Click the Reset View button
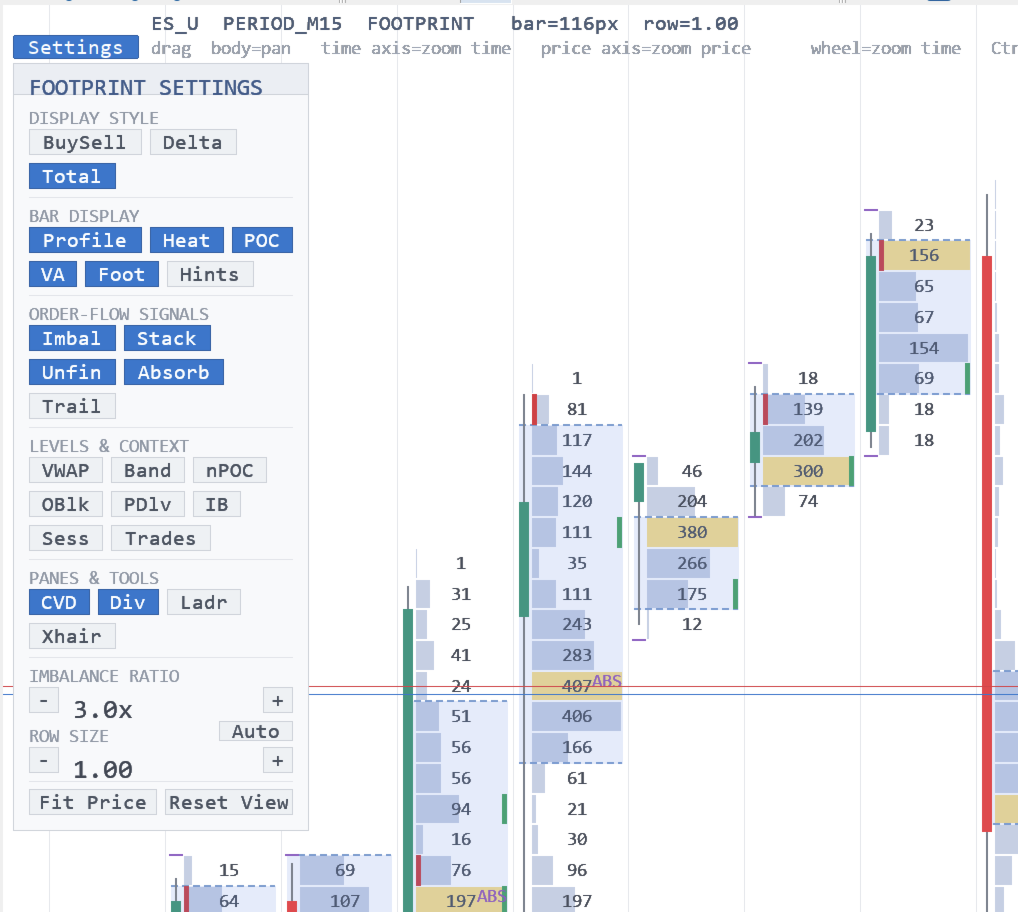The height and width of the screenshot is (912, 1018). click(229, 802)
